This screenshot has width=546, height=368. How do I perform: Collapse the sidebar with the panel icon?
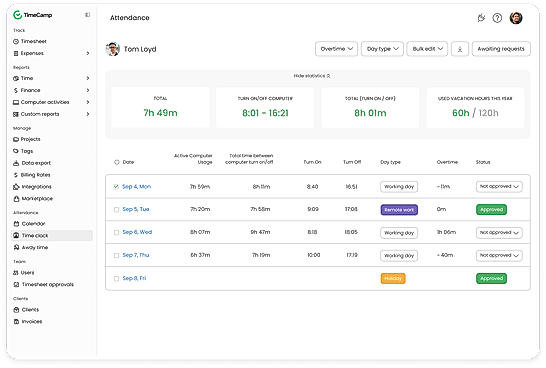pos(87,15)
